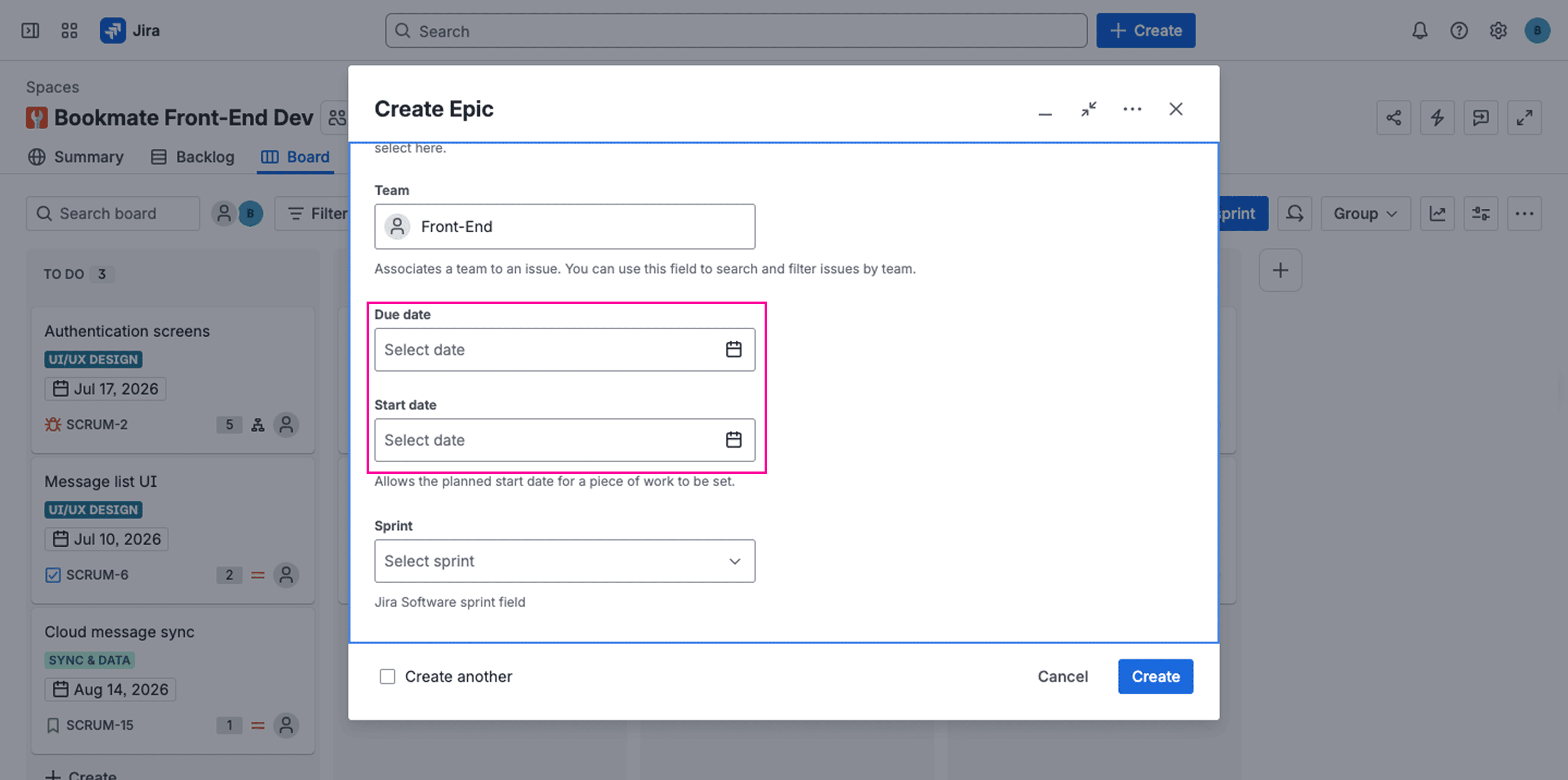Click assignee avatar on SCRUM-2 card

tap(286, 424)
